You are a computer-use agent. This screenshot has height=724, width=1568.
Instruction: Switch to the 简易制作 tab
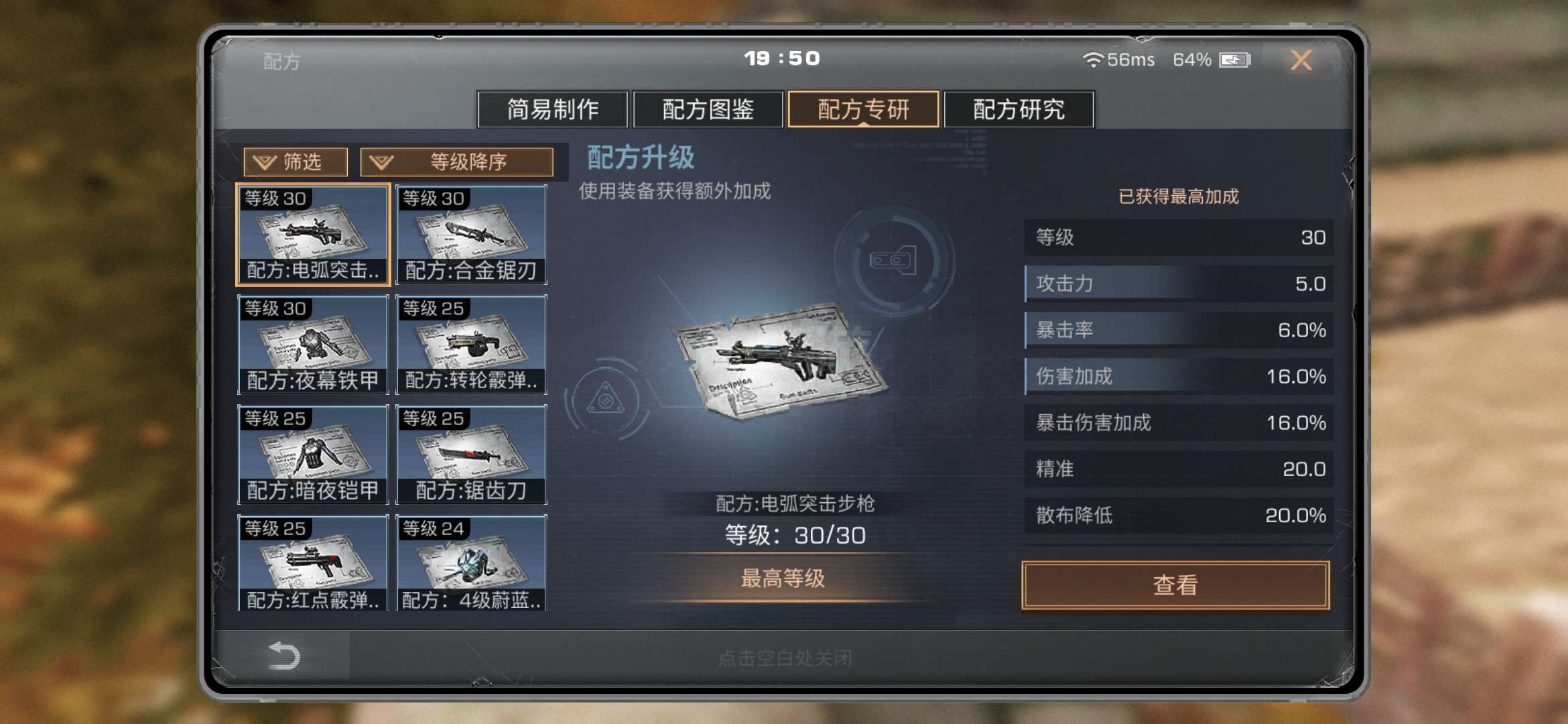click(x=553, y=109)
